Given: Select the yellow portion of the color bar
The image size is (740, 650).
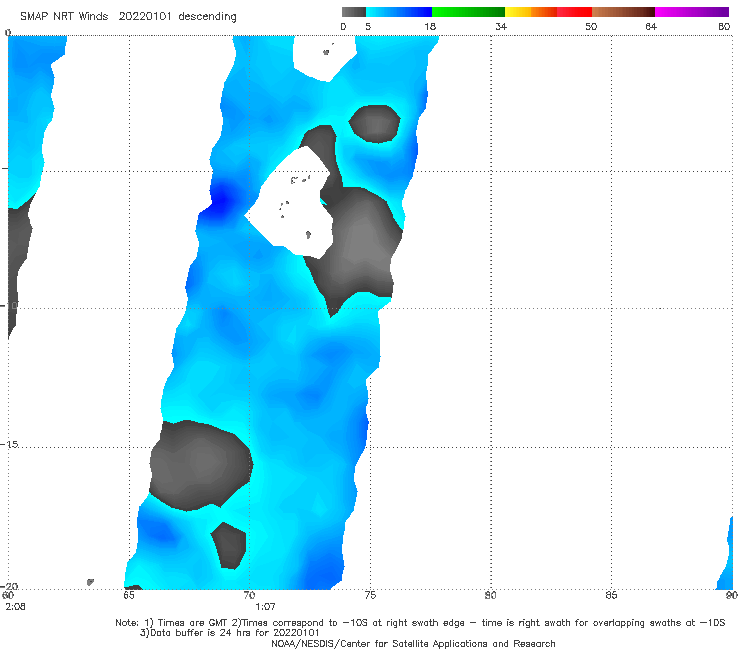Looking at the screenshot, I should click(x=518, y=12).
